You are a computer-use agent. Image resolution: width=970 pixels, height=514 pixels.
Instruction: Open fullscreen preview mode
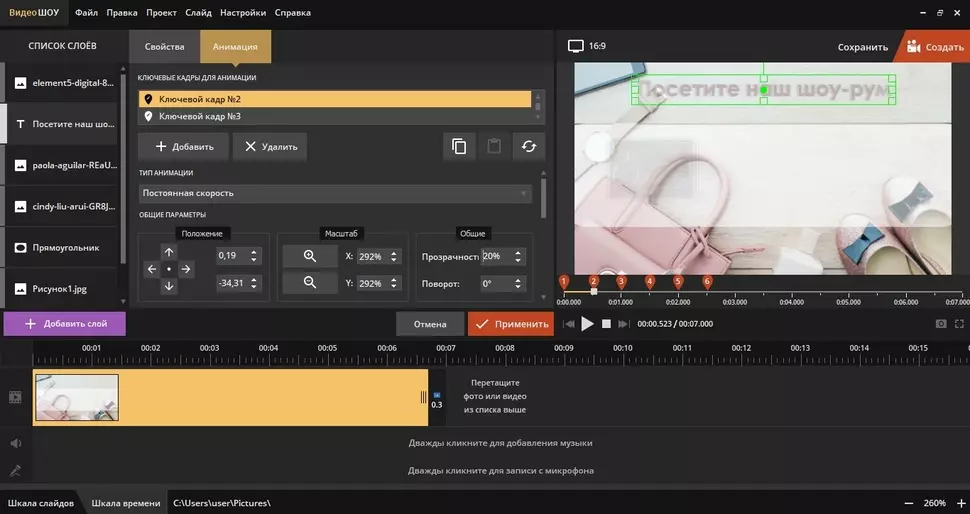(960, 324)
